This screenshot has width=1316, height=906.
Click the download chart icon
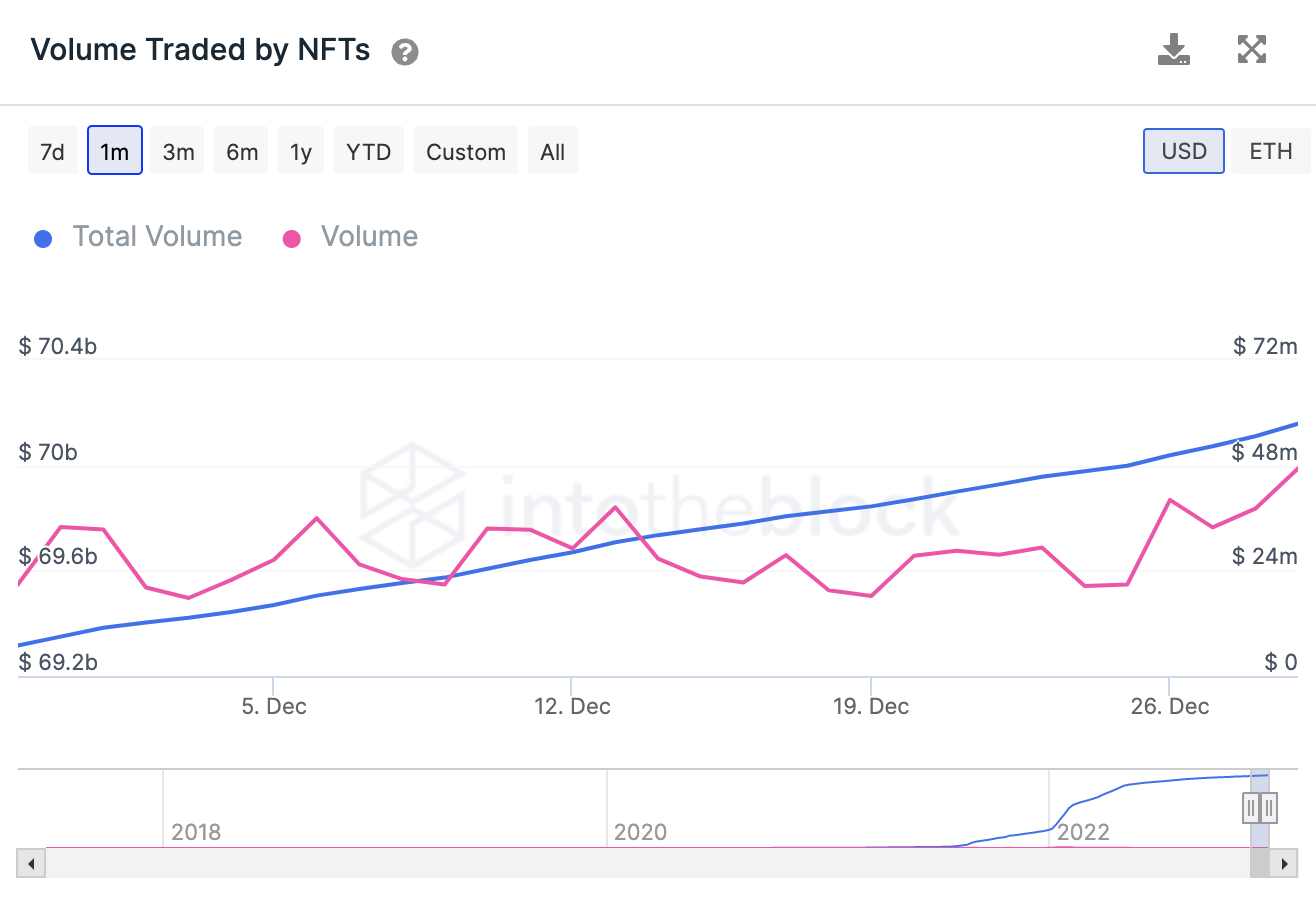[x=1174, y=48]
